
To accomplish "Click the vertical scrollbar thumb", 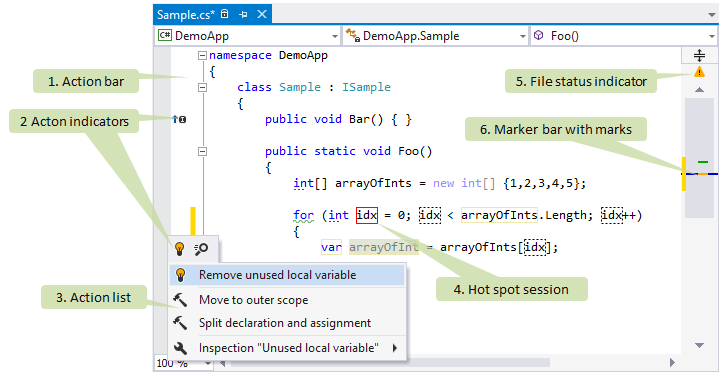I will (x=699, y=157).
